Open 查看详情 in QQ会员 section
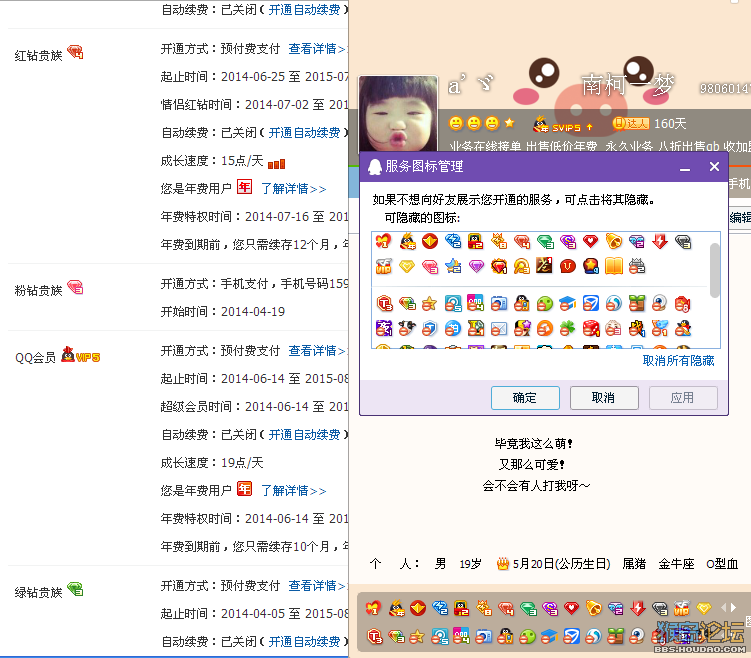 (317, 351)
